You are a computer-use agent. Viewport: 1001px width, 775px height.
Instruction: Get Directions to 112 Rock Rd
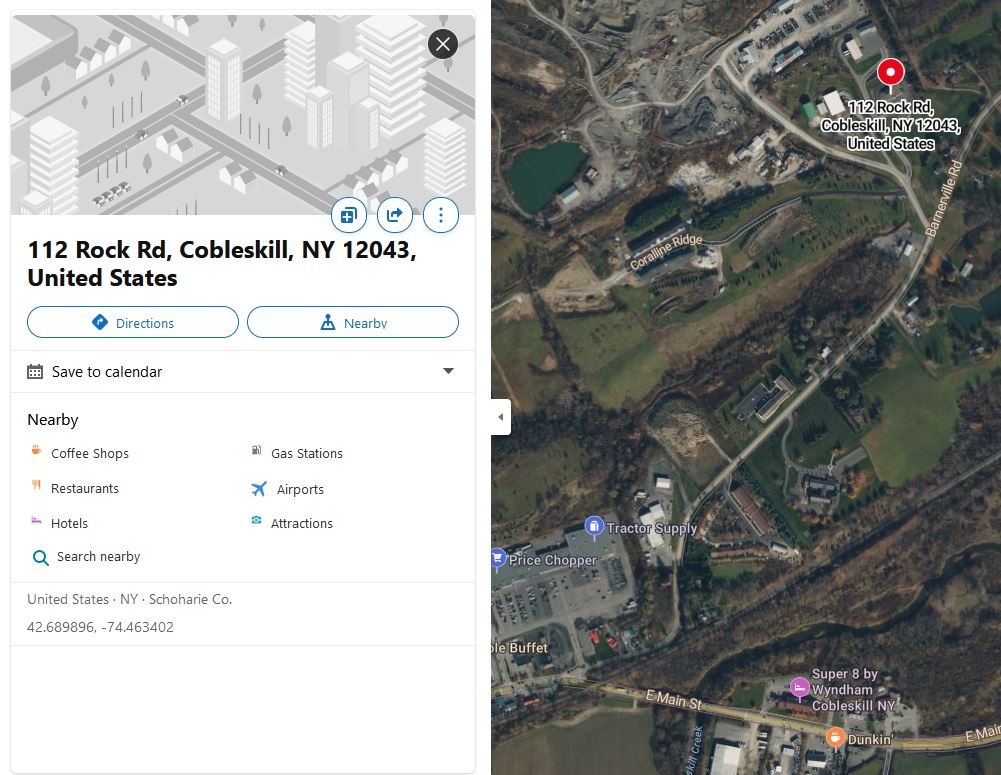click(x=133, y=323)
